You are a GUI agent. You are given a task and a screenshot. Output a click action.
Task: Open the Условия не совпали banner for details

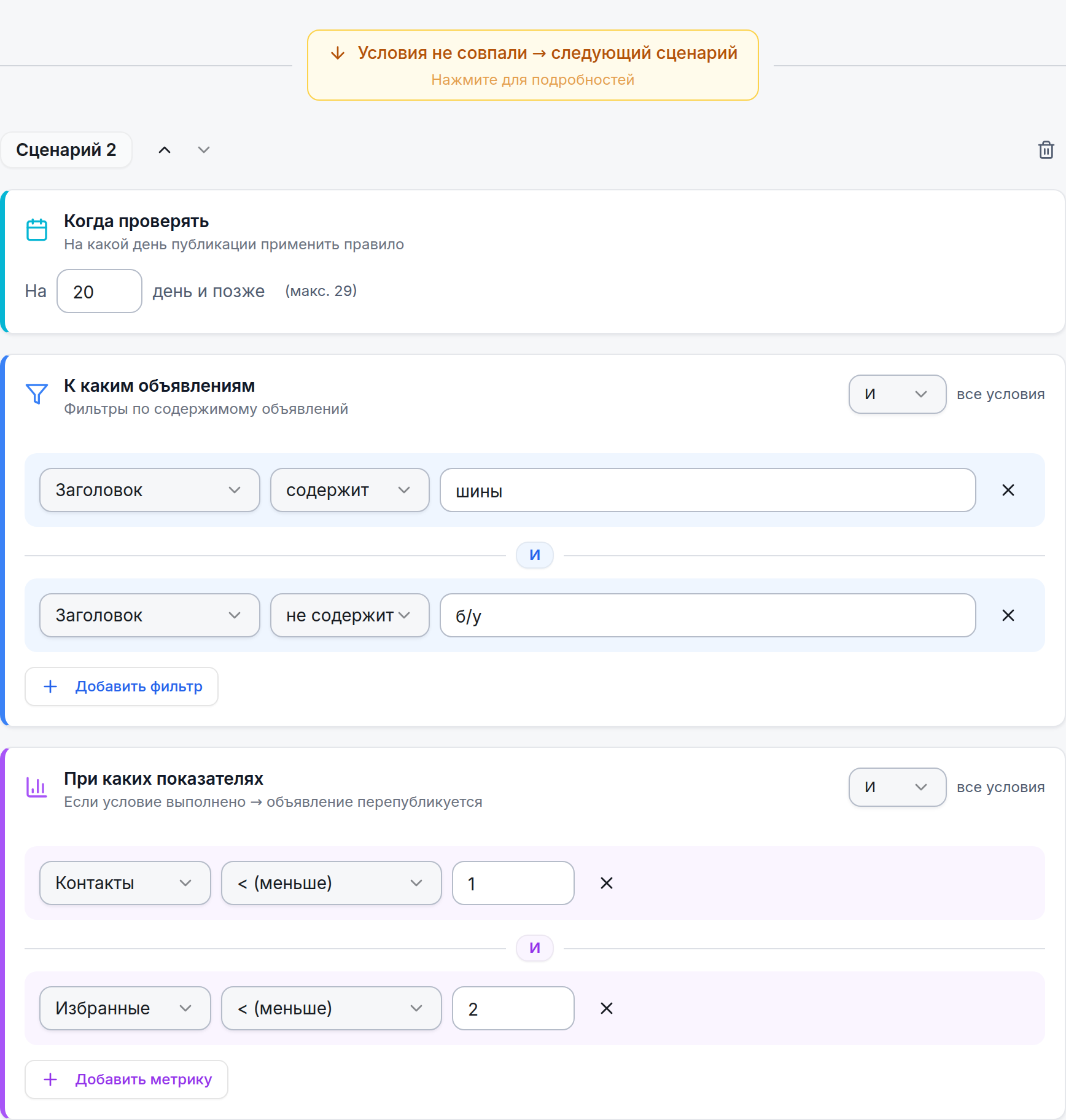point(532,65)
